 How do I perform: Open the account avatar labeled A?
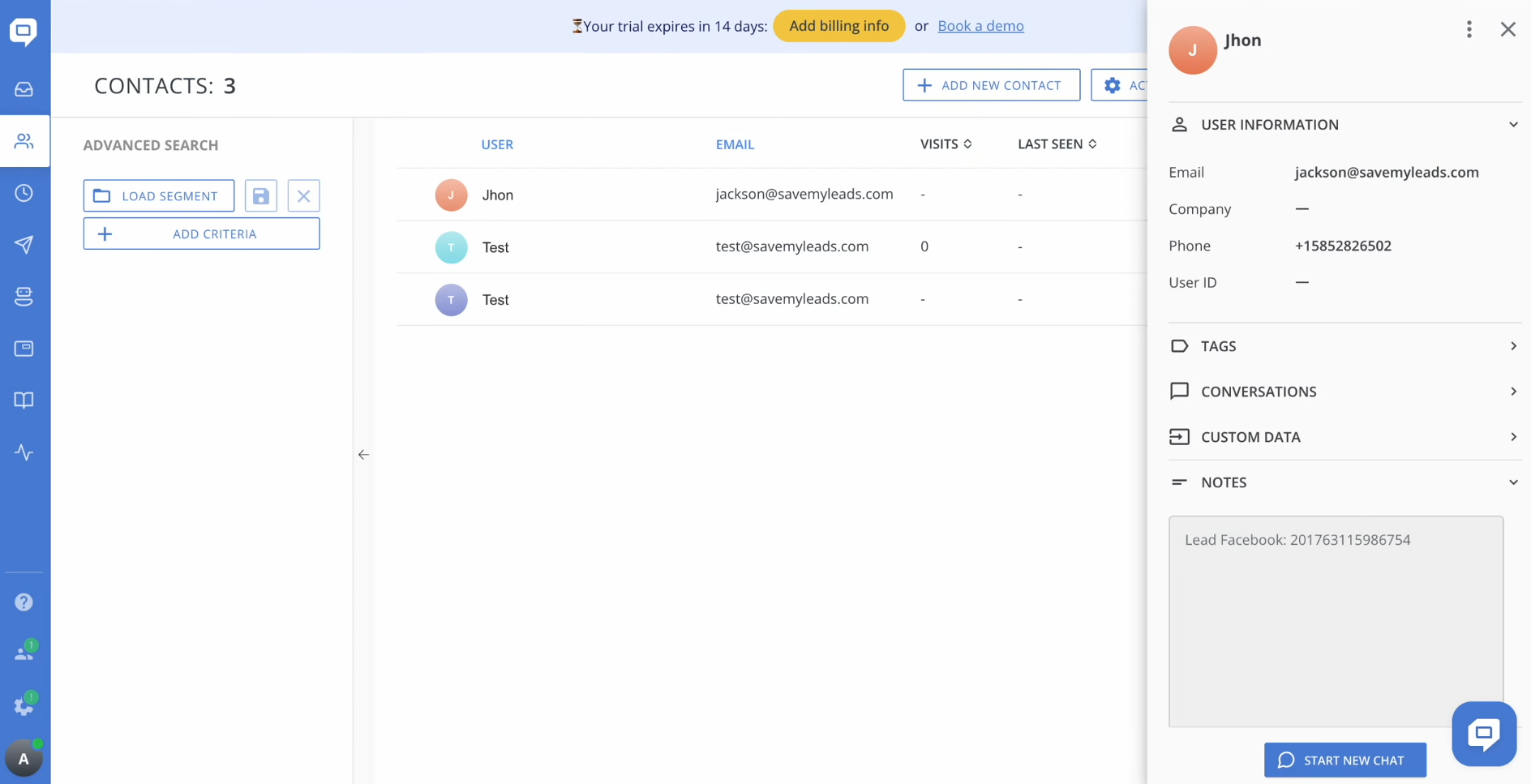pyautogui.click(x=24, y=759)
